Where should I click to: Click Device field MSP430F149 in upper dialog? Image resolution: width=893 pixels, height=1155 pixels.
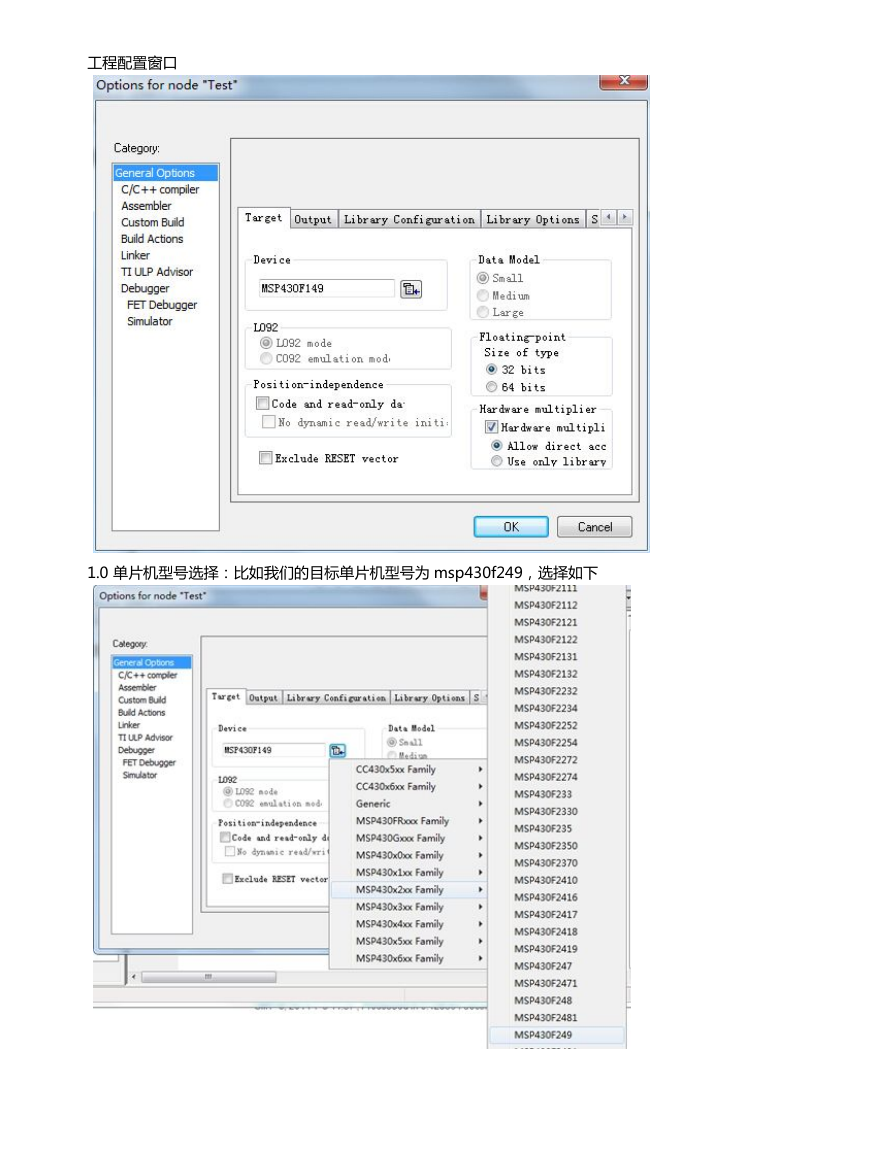[x=326, y=288]
